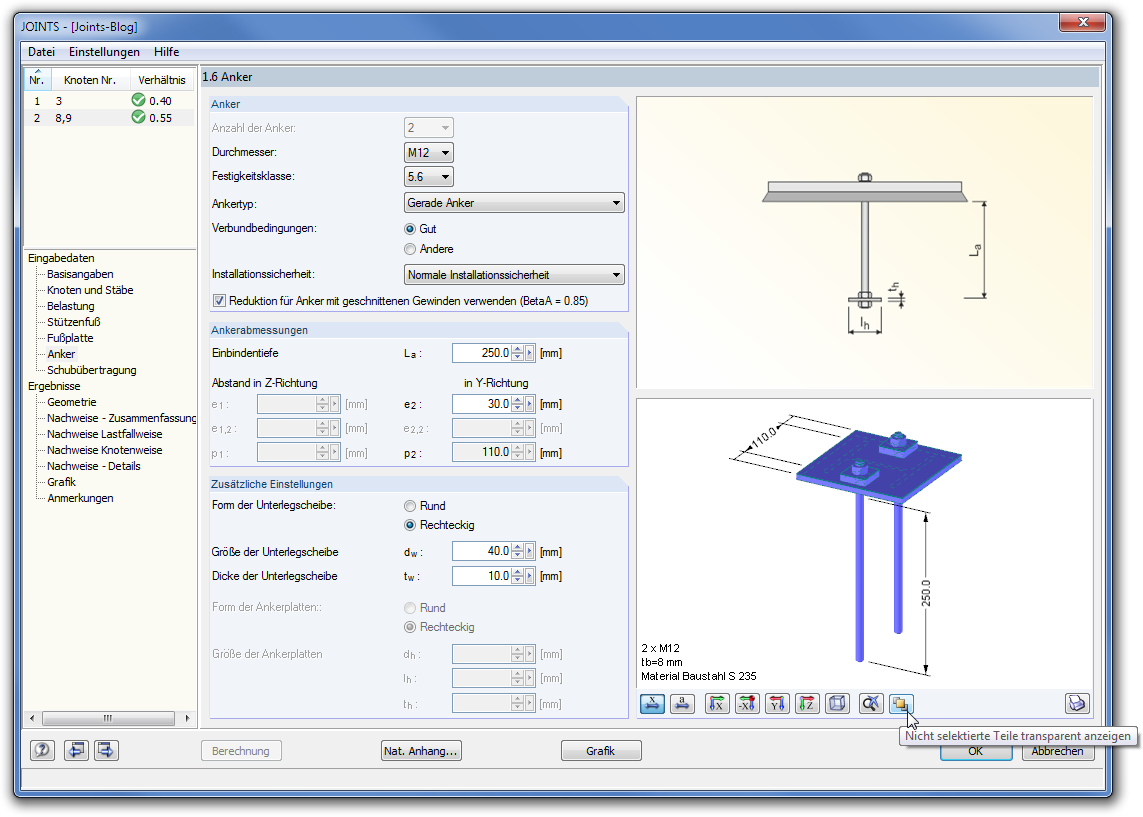
Task: Click the e2 input field value 30.0
Action: [482, 404]
